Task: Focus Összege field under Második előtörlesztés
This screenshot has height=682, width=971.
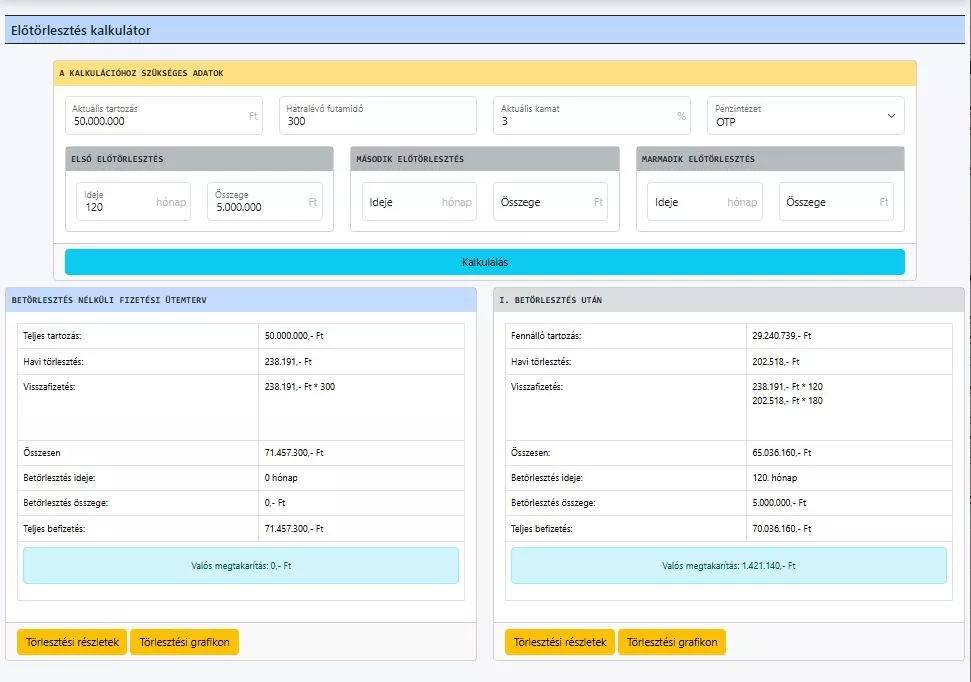Action: tap(550, 202)
